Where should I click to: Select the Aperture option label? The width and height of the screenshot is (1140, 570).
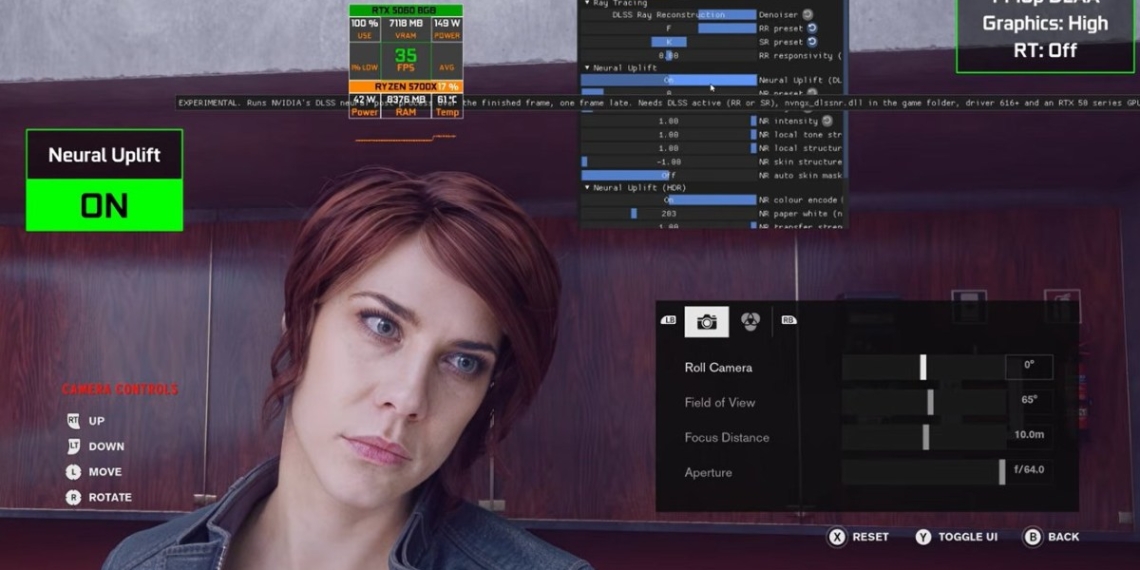[x=708, y=473]
